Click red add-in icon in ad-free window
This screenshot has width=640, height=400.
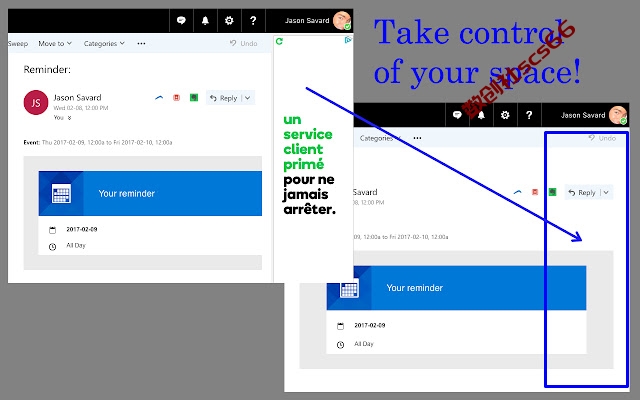(x=535, y=192)
